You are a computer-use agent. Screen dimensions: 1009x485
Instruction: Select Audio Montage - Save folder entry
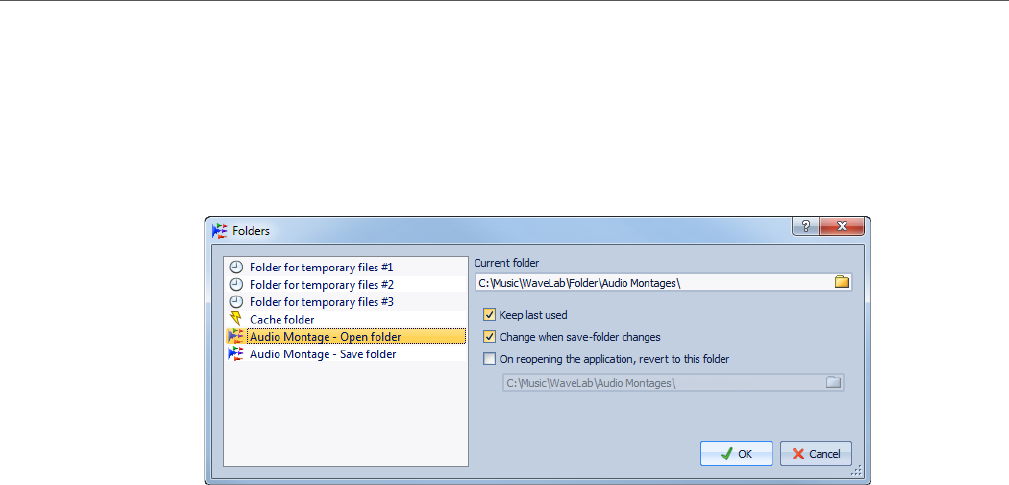click(x=323, y=354)
